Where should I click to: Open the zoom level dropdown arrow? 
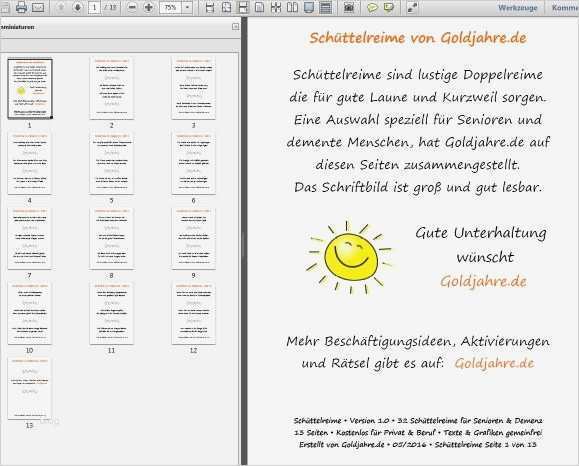[187, 7]
